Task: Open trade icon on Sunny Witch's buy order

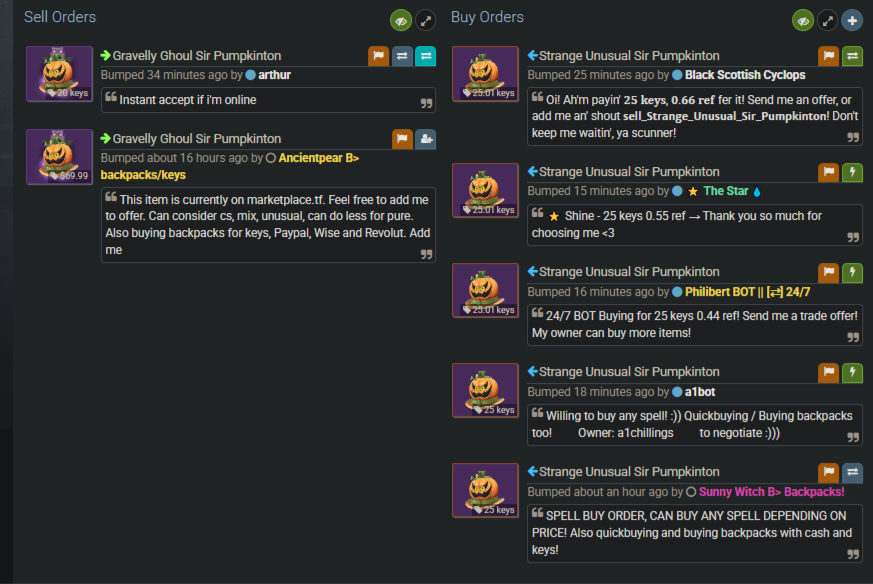Action: [852, 472]
